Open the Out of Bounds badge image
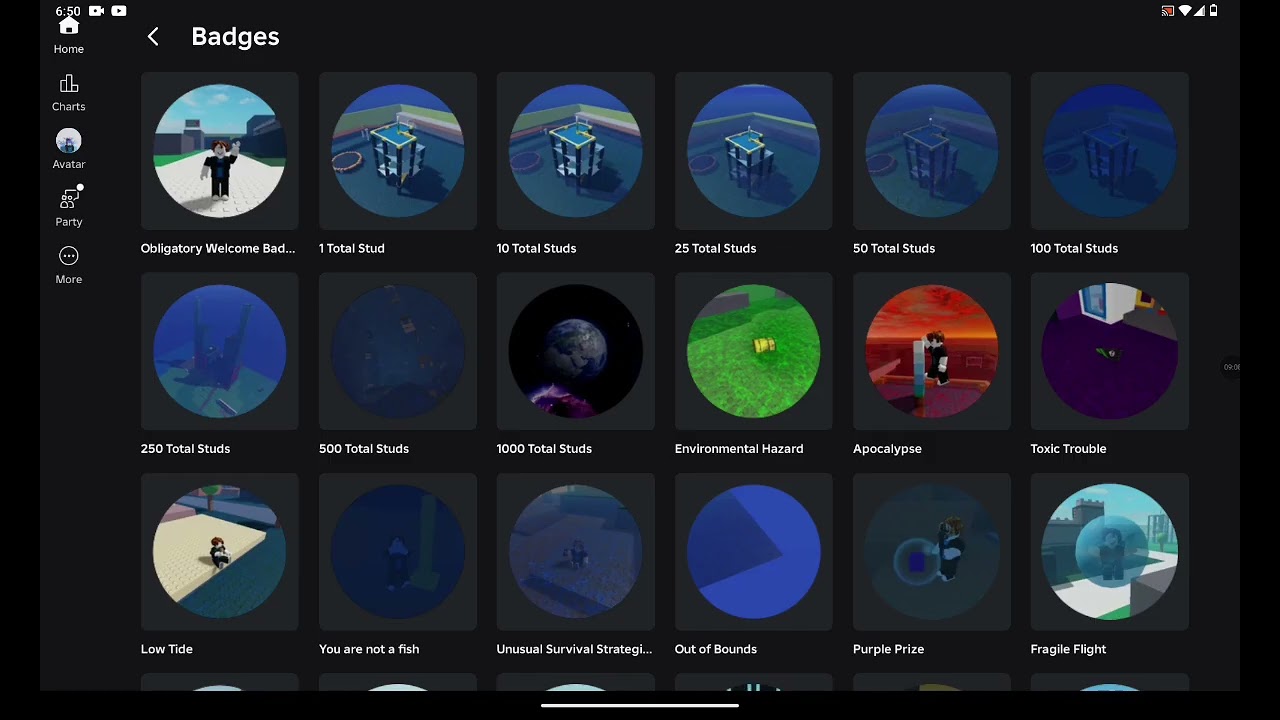The height and width of the screenshot is (720, 1280). click(x=754, y=552)
